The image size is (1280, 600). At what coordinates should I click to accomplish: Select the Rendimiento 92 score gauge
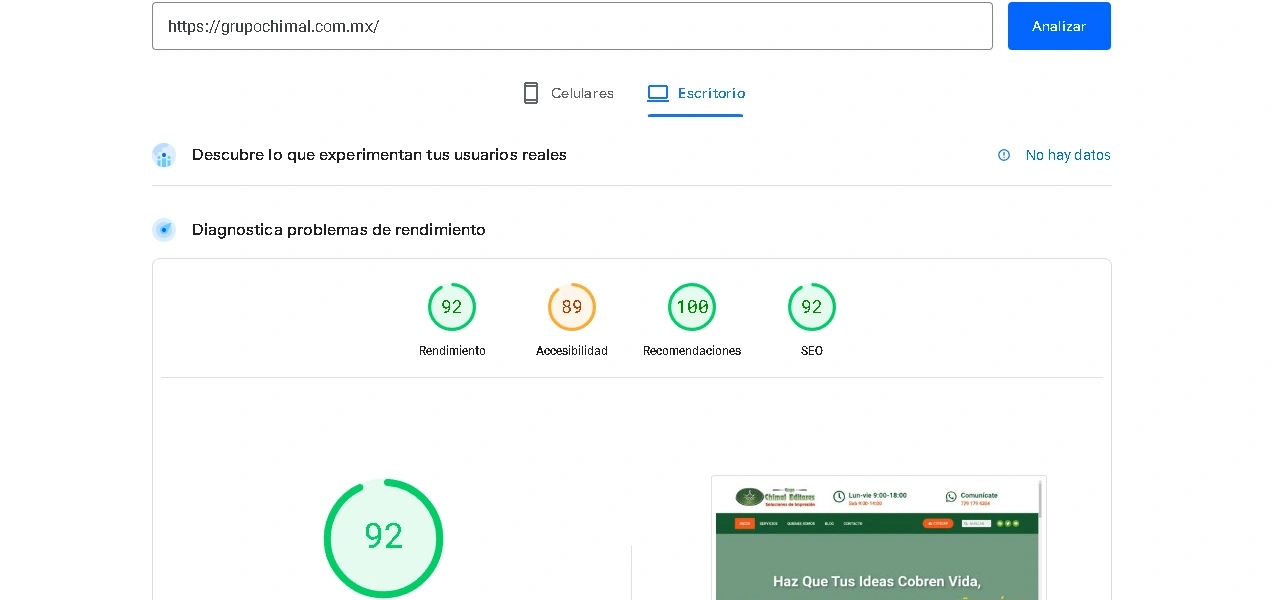pos(452,307)
